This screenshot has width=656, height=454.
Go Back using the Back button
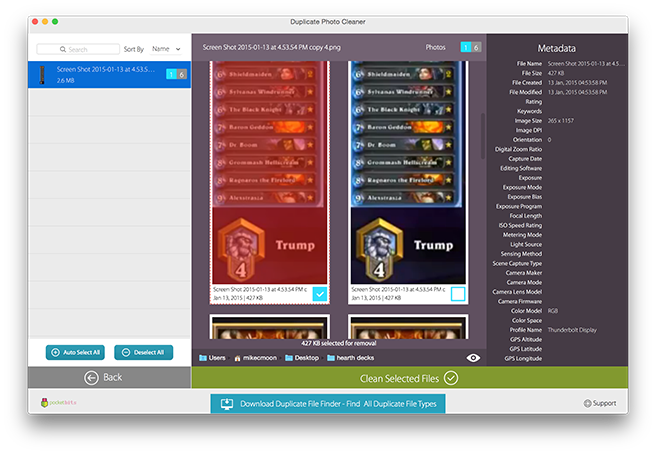pyautogui.click(x=110, y=377)
